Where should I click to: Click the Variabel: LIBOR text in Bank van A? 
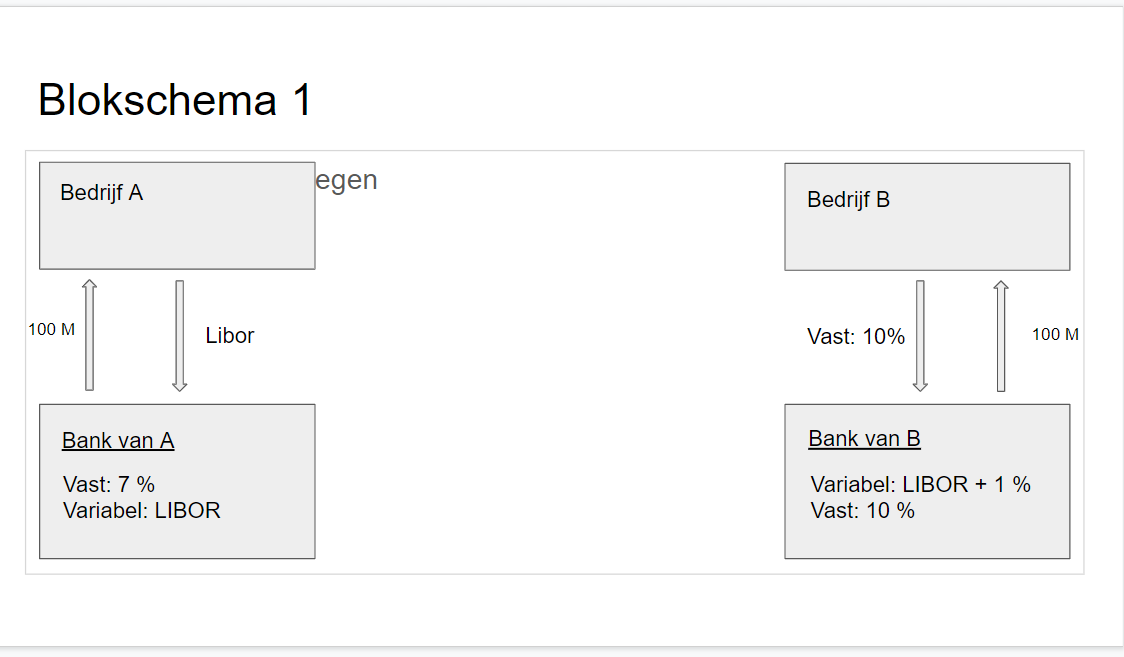click(141, 511)
